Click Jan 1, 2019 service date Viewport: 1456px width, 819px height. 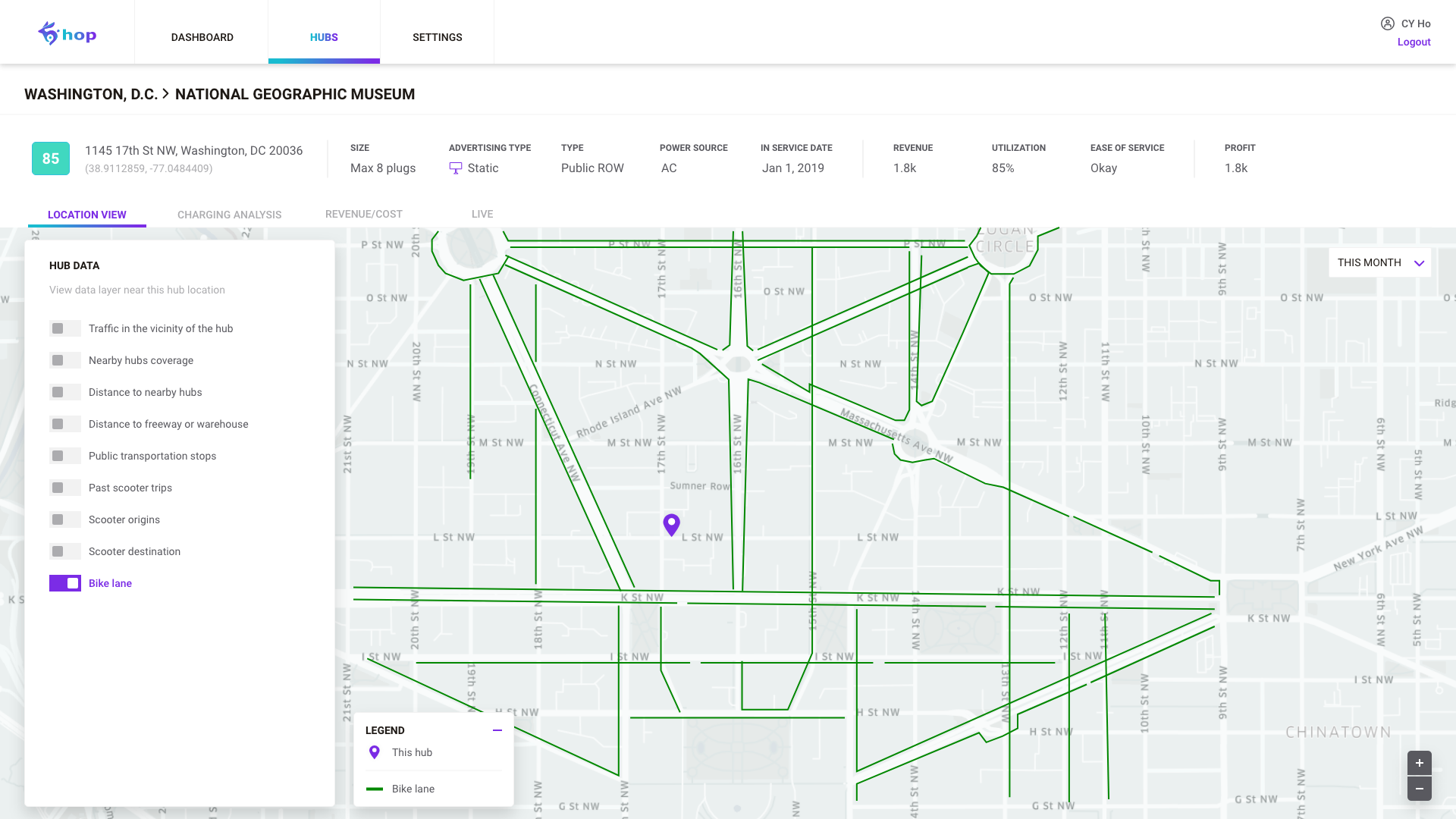[x=793, y=168]
